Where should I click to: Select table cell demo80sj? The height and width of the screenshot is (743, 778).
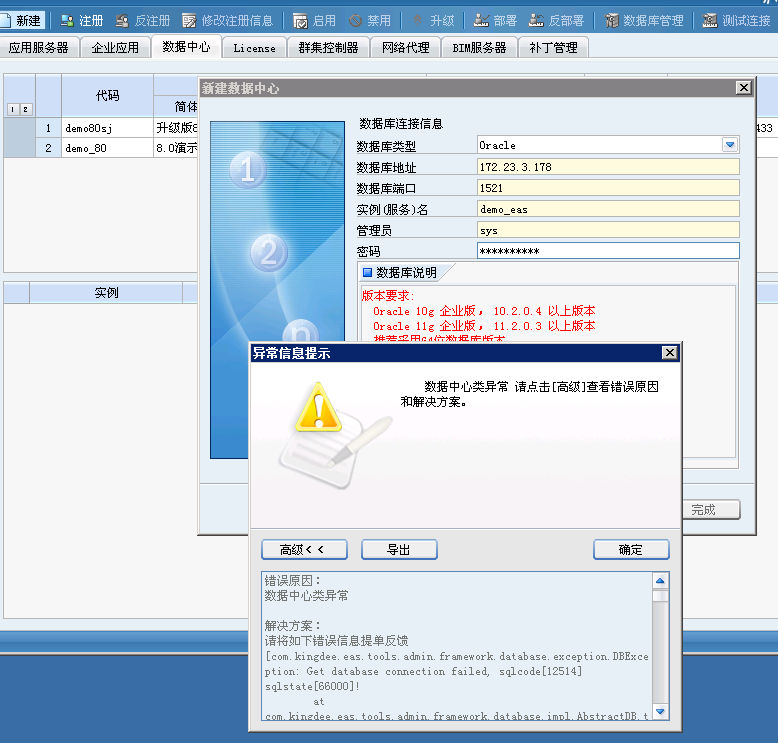pyautogui.click(x=107, y=128)
